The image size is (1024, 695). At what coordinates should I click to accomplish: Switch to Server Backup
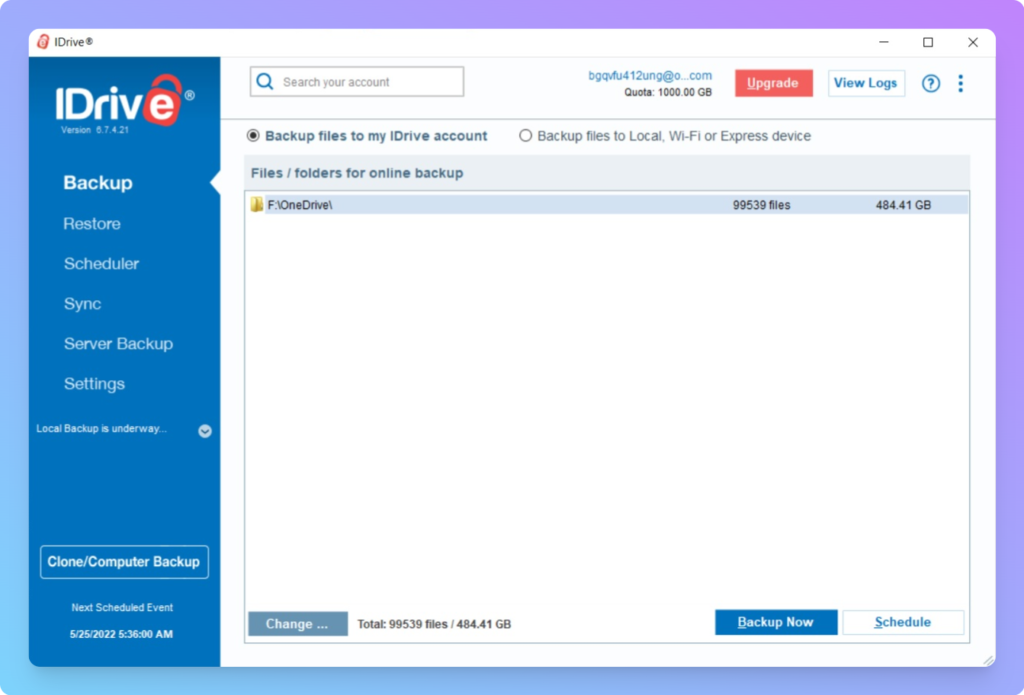click(x=118, y=344)
